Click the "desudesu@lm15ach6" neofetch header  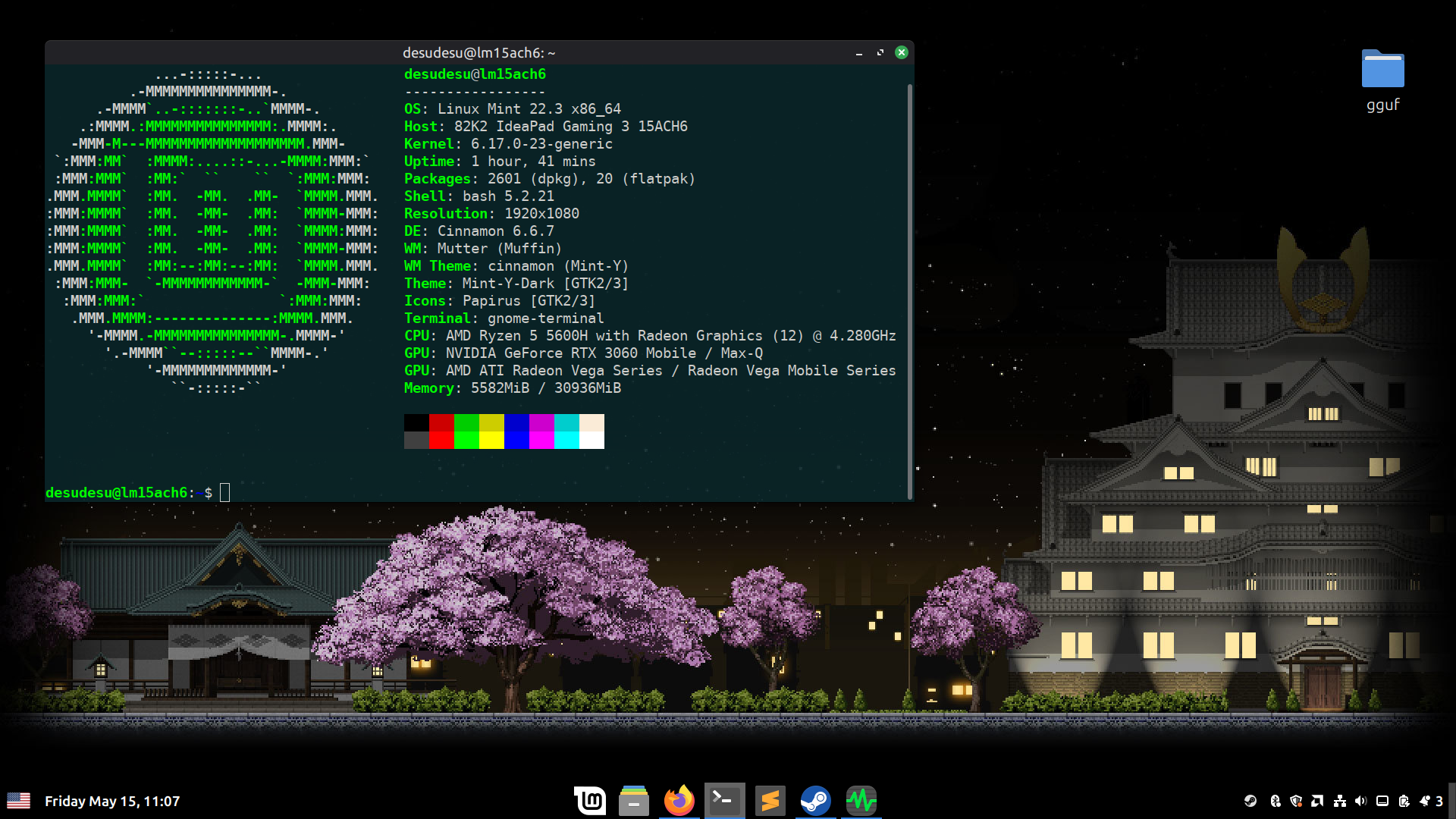click(x=475, y=74)
